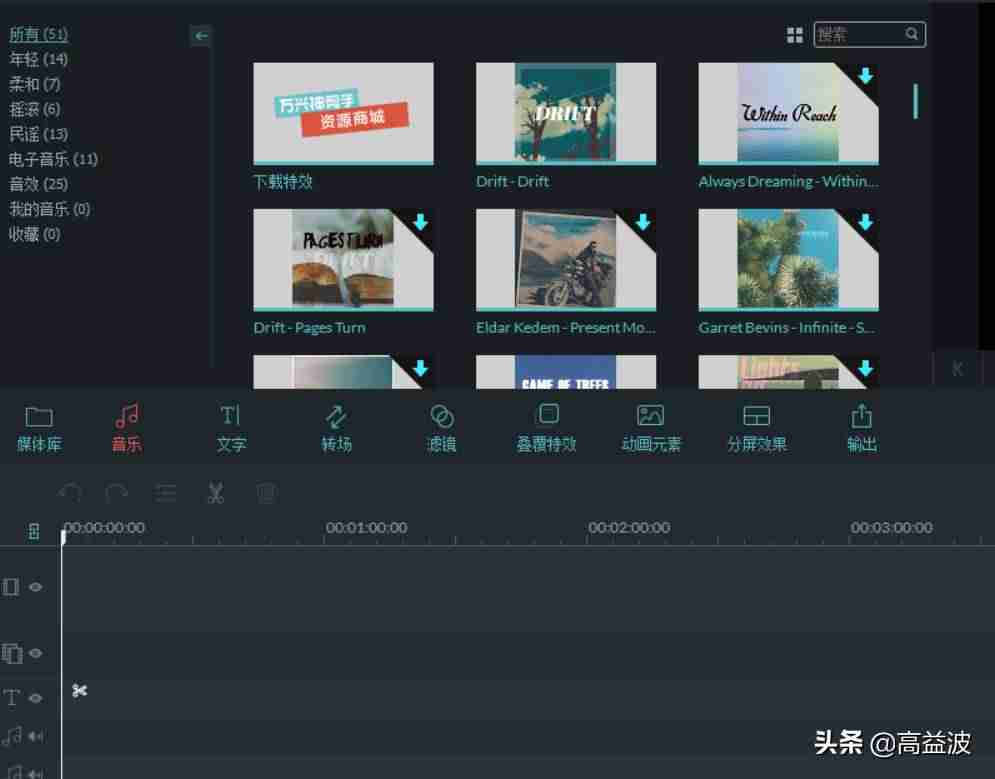
Task: Open the 叠覆特效 overlays tab
Action: (546, 428)
